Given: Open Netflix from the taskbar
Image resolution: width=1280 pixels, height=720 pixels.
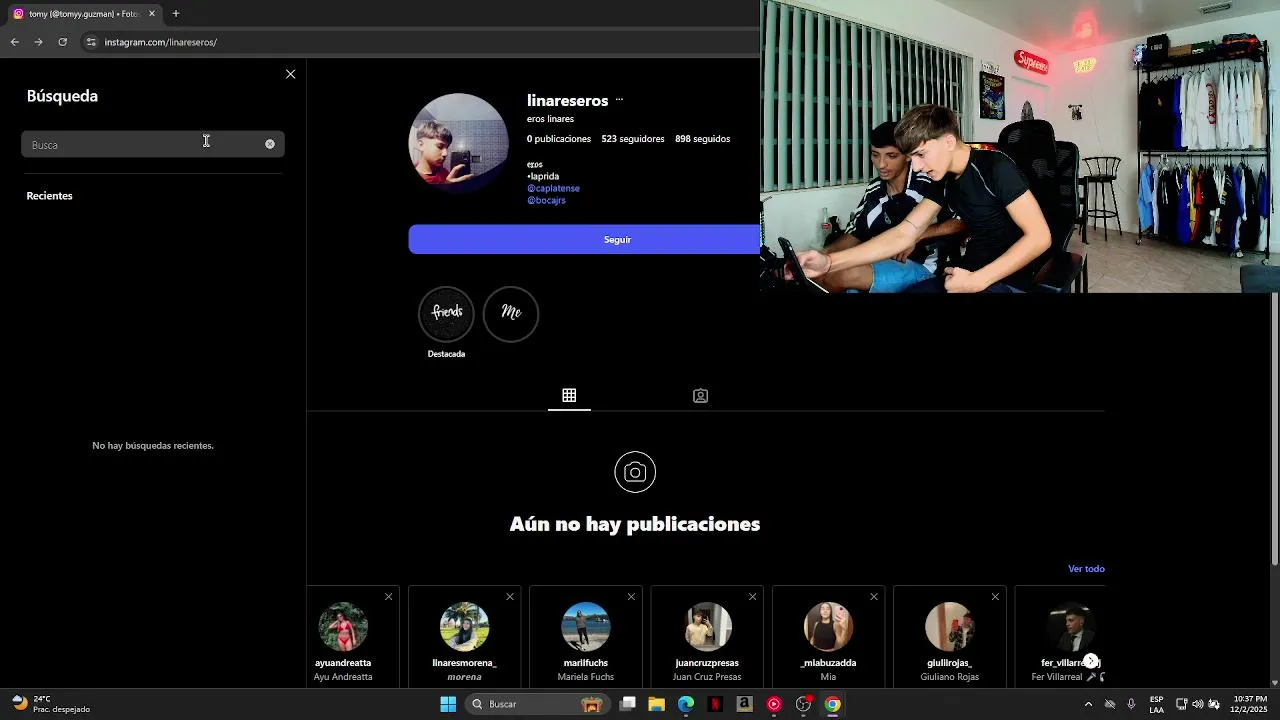Looking at the screenshot, I should 715,704.
